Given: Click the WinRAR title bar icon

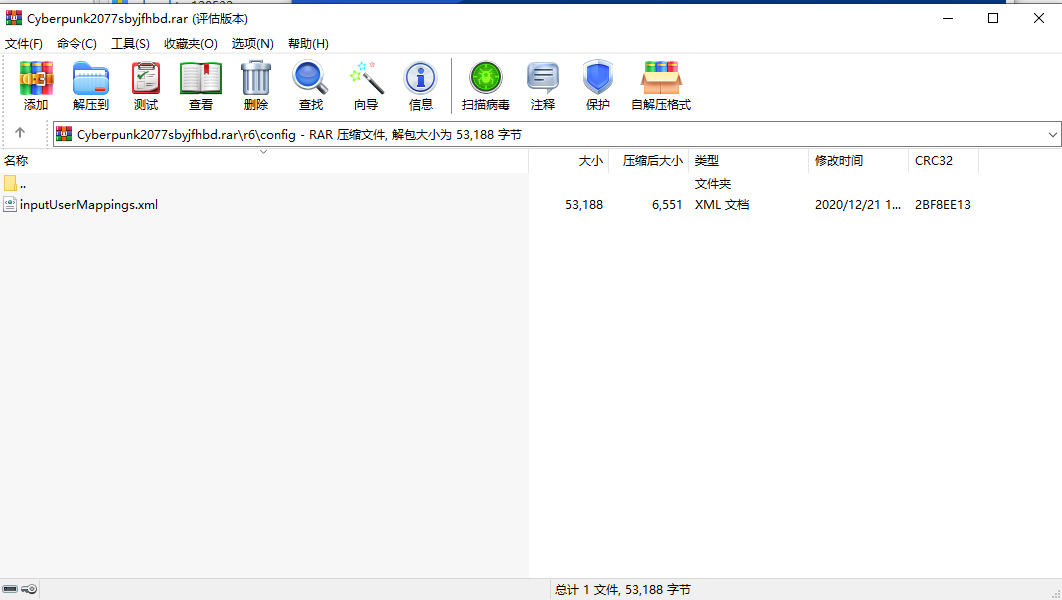Looking at the screenshot, I should (14, 18).
